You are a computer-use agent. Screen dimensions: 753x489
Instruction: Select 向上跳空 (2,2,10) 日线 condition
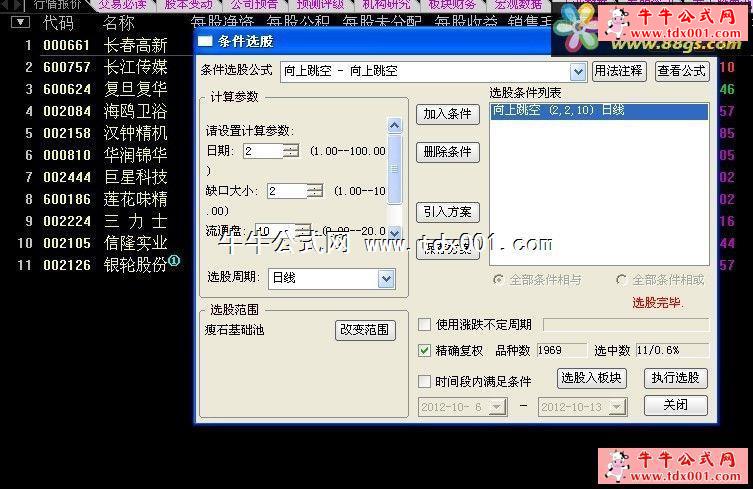click(x=599, y=110)
